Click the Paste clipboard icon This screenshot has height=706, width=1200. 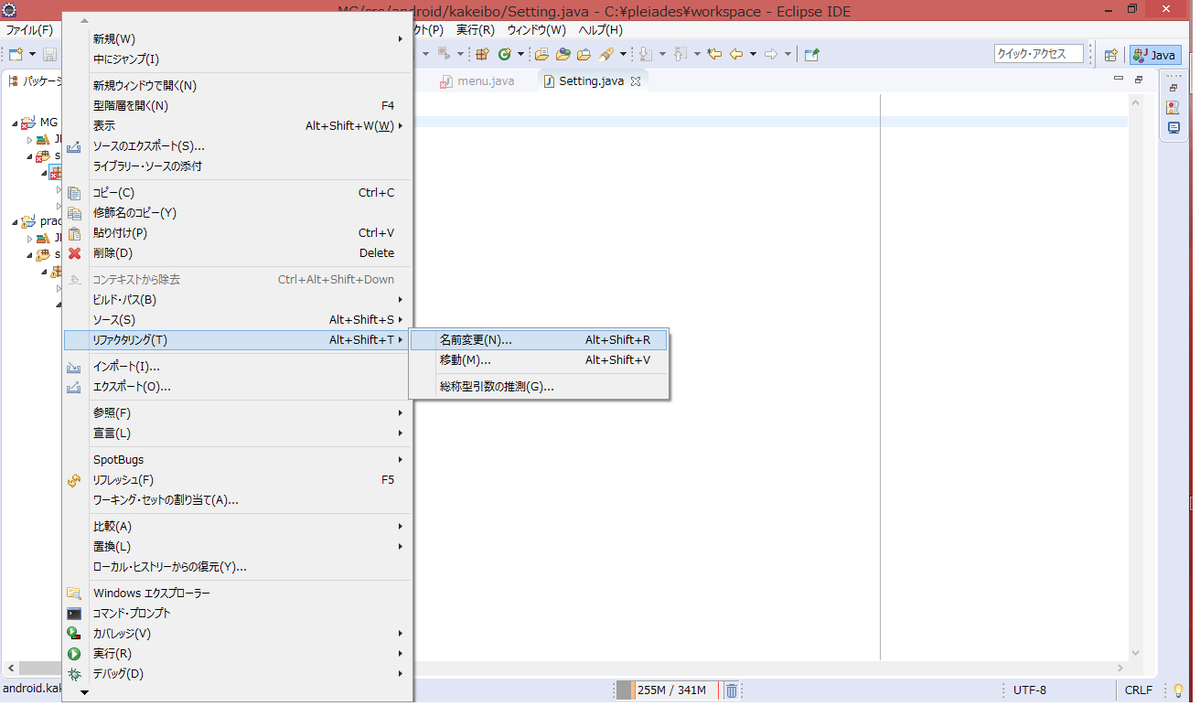pyautogui.click(x=74, y=233)
